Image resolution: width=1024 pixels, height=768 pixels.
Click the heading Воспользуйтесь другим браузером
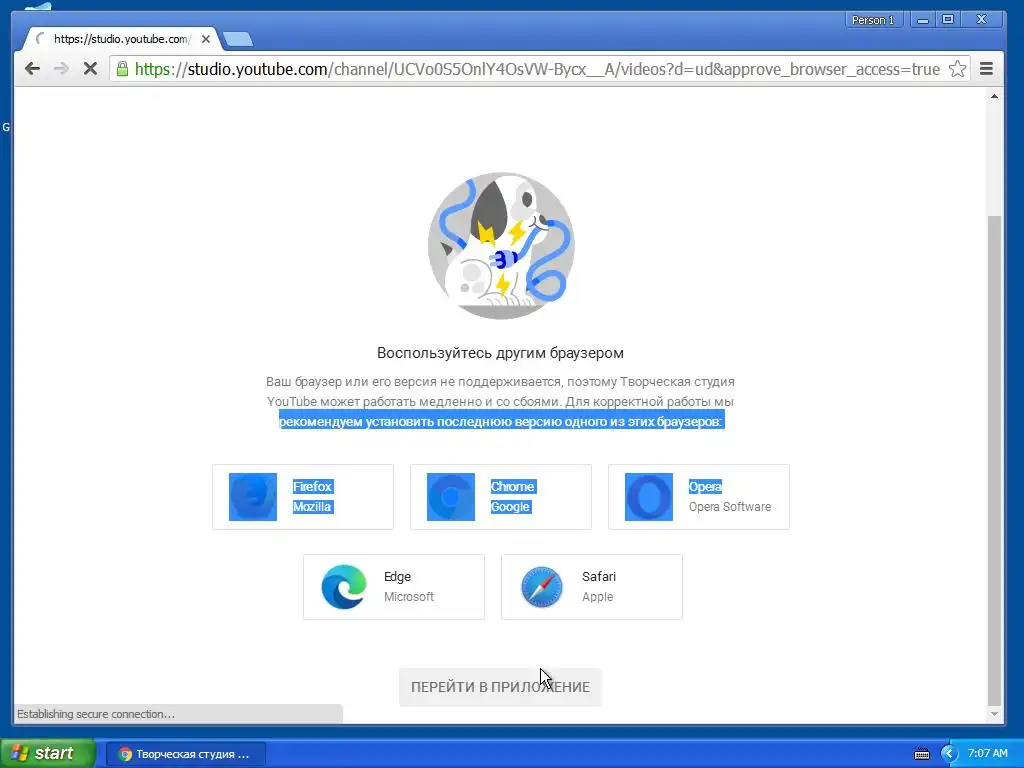coord(500,353)
